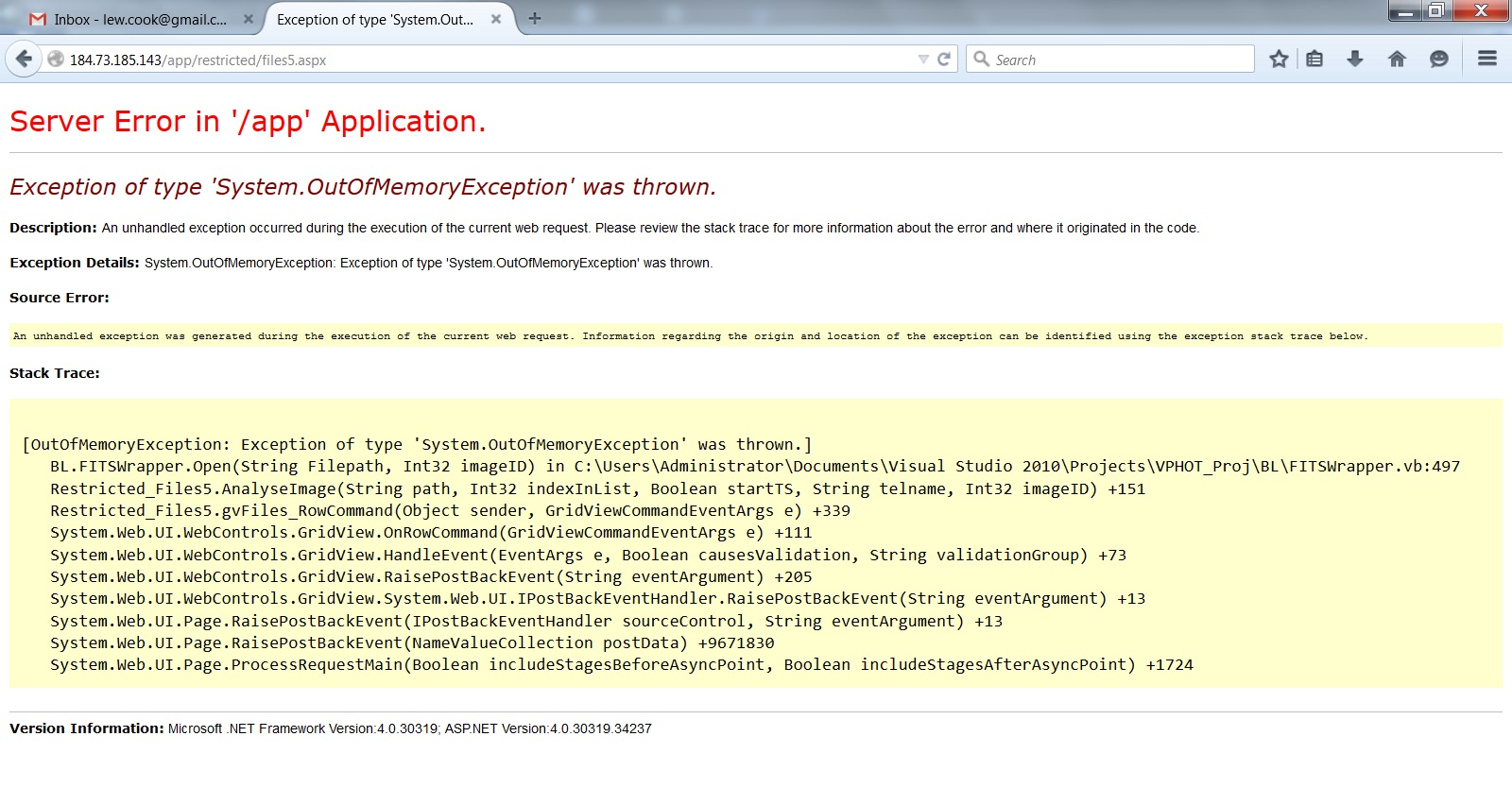Go back to the previous page
The height and width of the screenshot is (805, 1512).
(24, 59)
